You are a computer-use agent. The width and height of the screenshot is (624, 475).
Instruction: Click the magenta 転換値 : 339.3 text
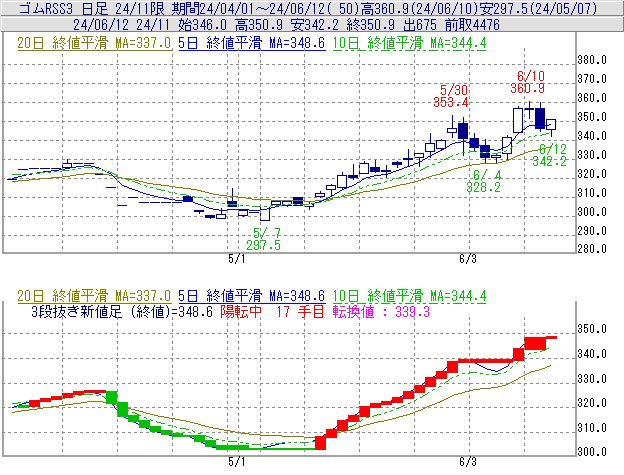tap(381, 311)
